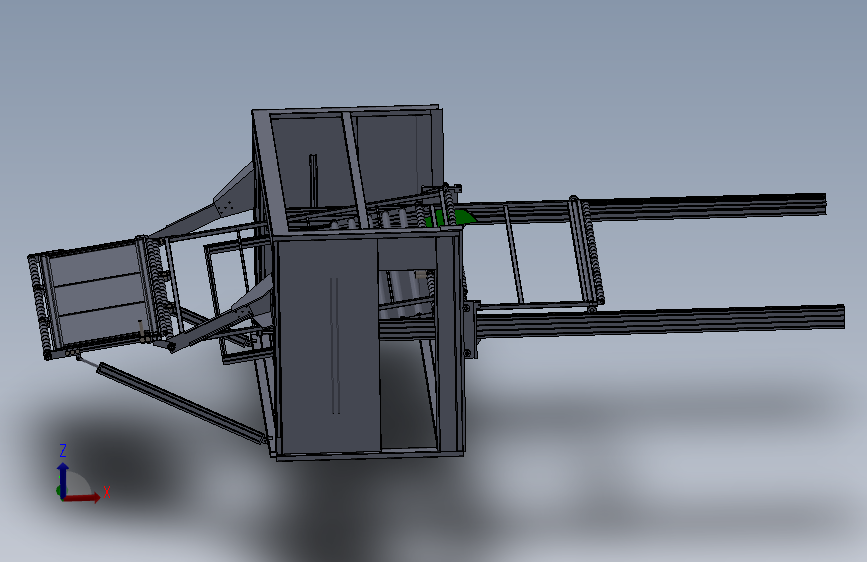Click the blue Z axis arrow of the triad
The image size is (867, 562).
coord(63,480)
